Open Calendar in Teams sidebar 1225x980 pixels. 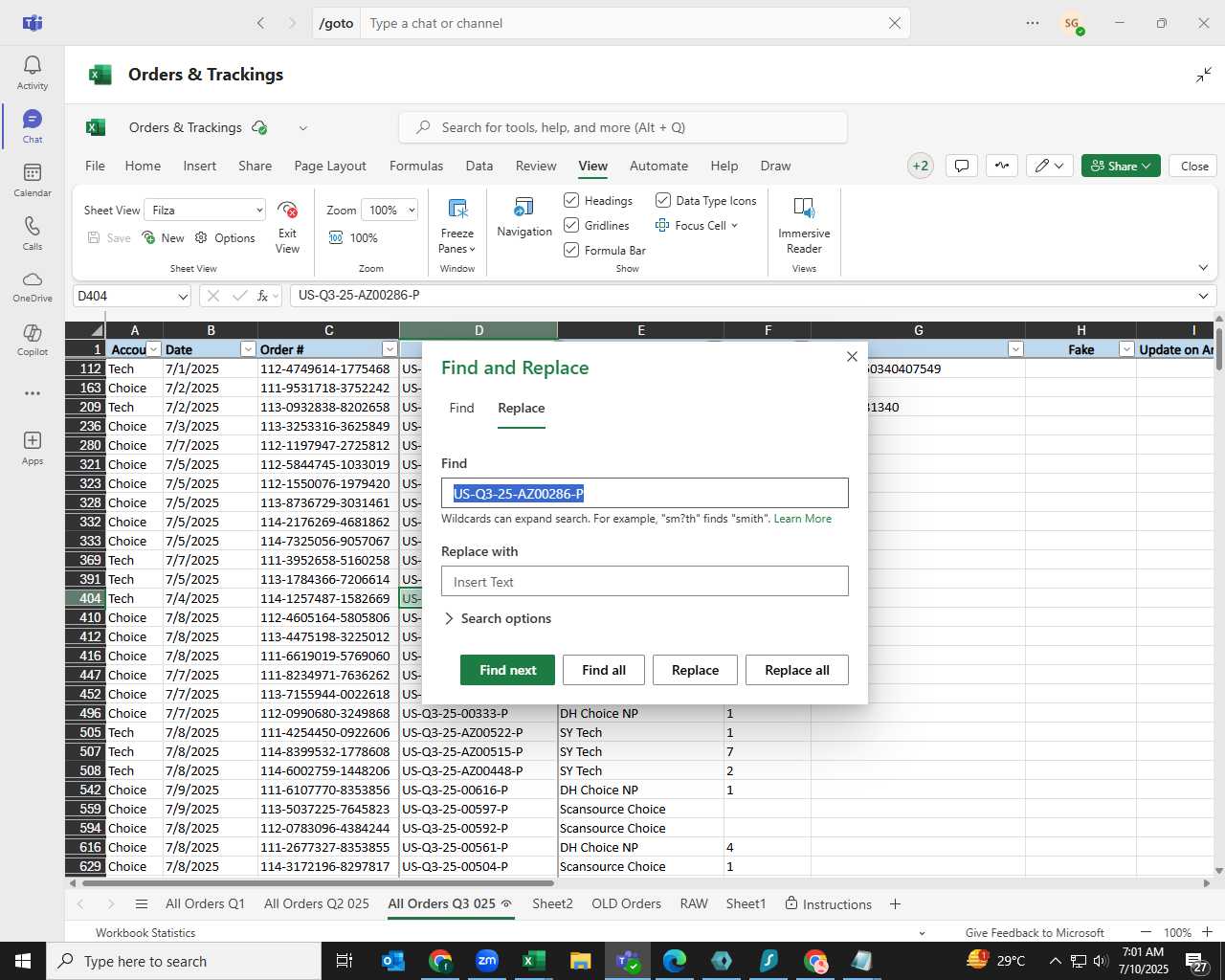(x=33, y=180)
